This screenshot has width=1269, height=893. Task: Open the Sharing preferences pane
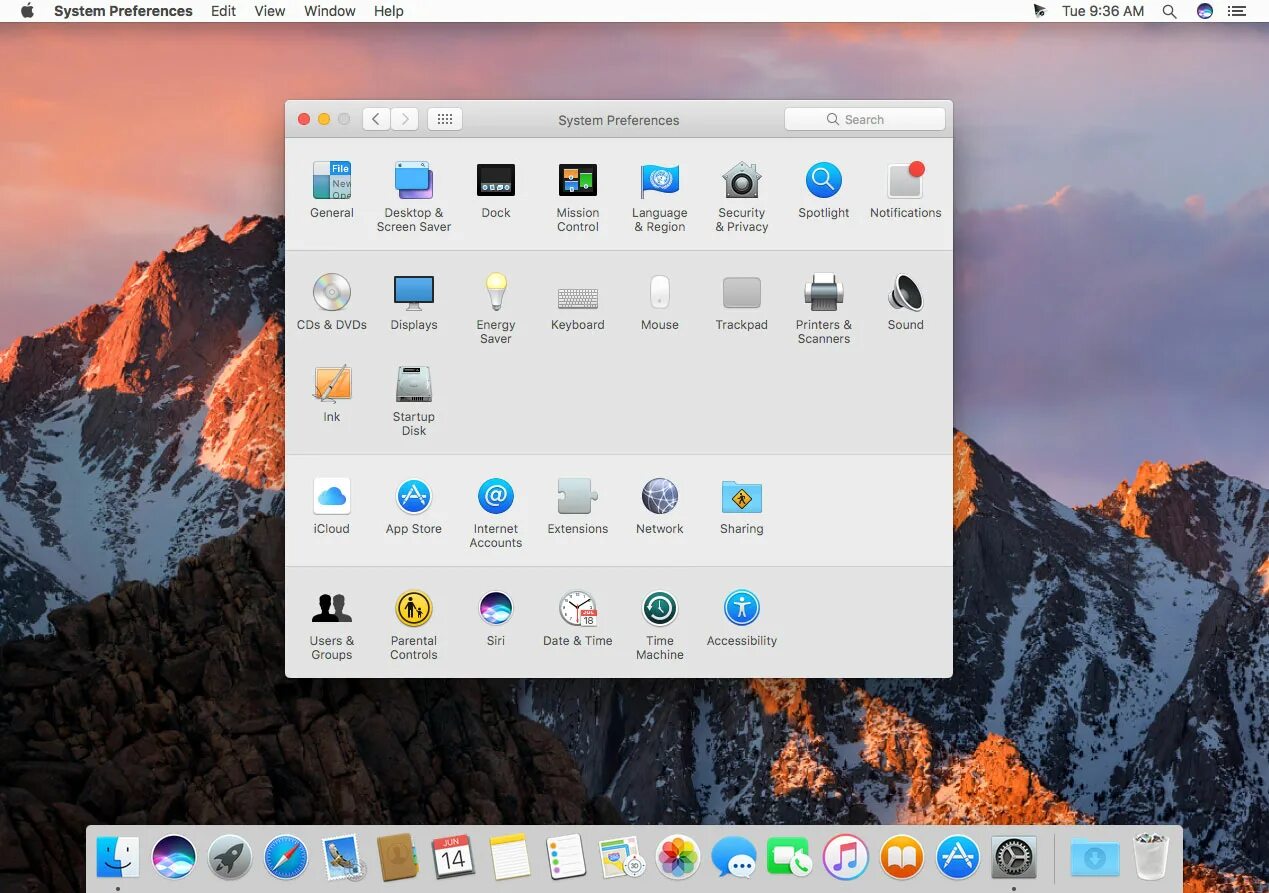pos(742,506)
